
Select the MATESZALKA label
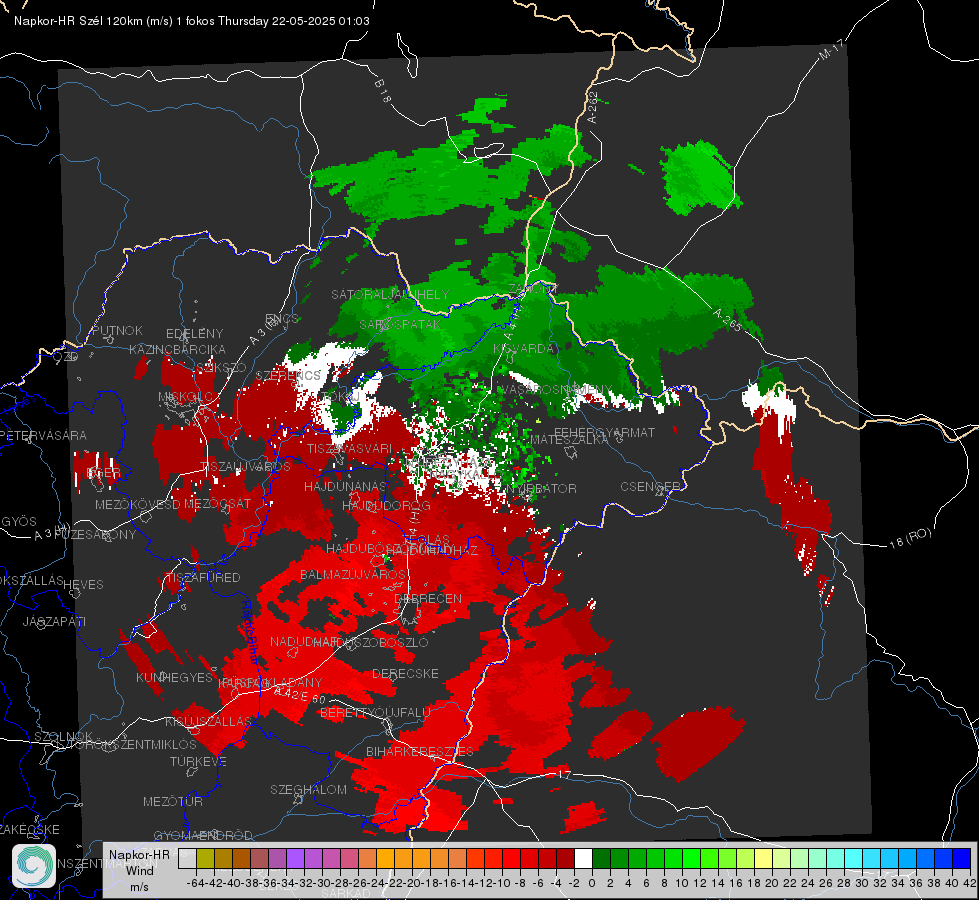(x=569, y=440)
